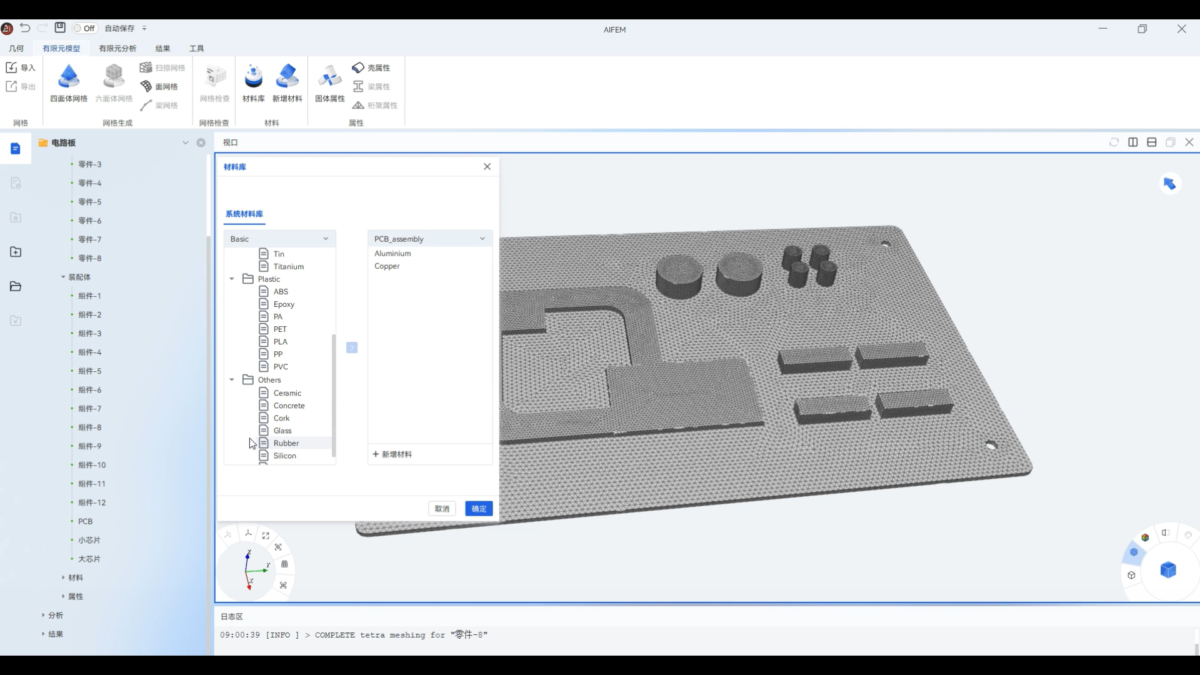Open the Basic library dropdown
Image resolution: width=1200 pixels, height=675 pixels.
click(280, 239)
